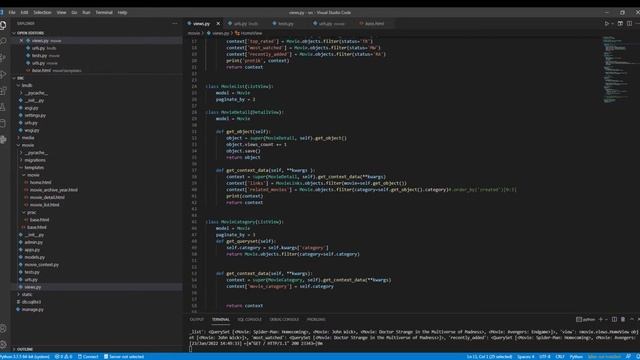640x360 pixels.
Task: Open the File menu
Action: (x=12, y=13)
